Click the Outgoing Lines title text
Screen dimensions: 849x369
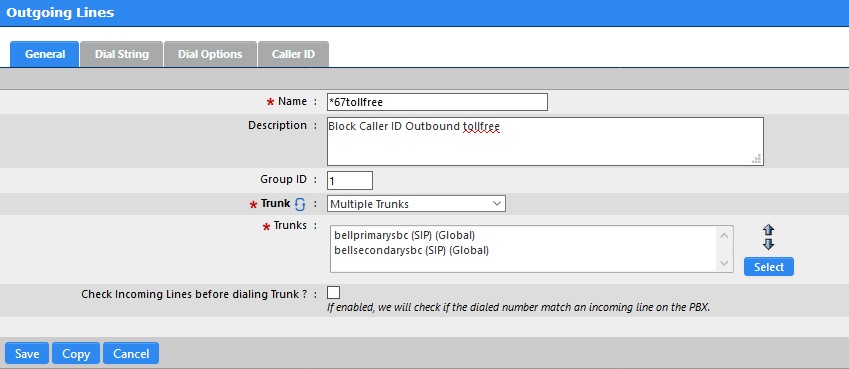(x=60, y=12)
